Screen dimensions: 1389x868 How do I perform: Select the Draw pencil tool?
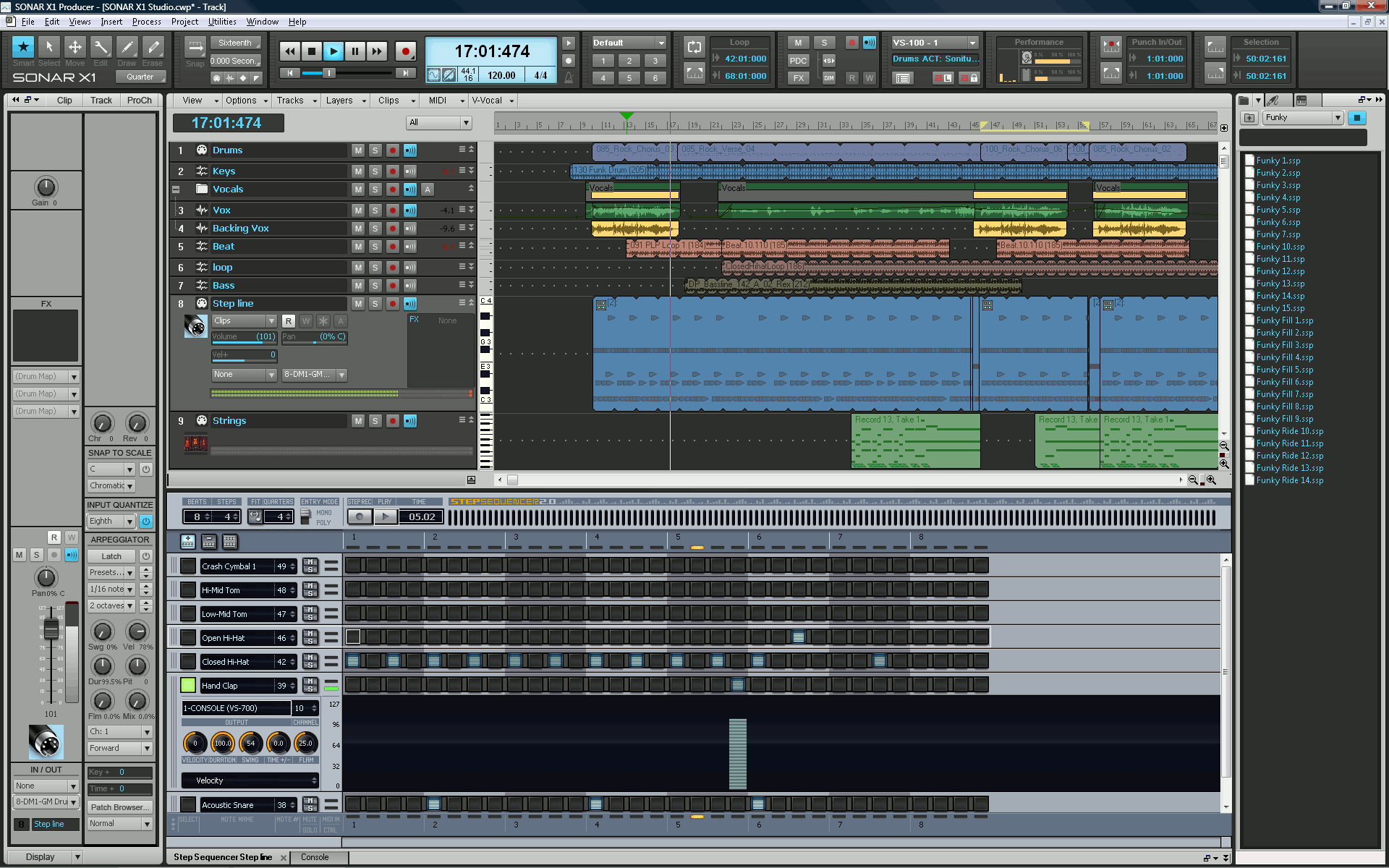(x=127, y=48)
